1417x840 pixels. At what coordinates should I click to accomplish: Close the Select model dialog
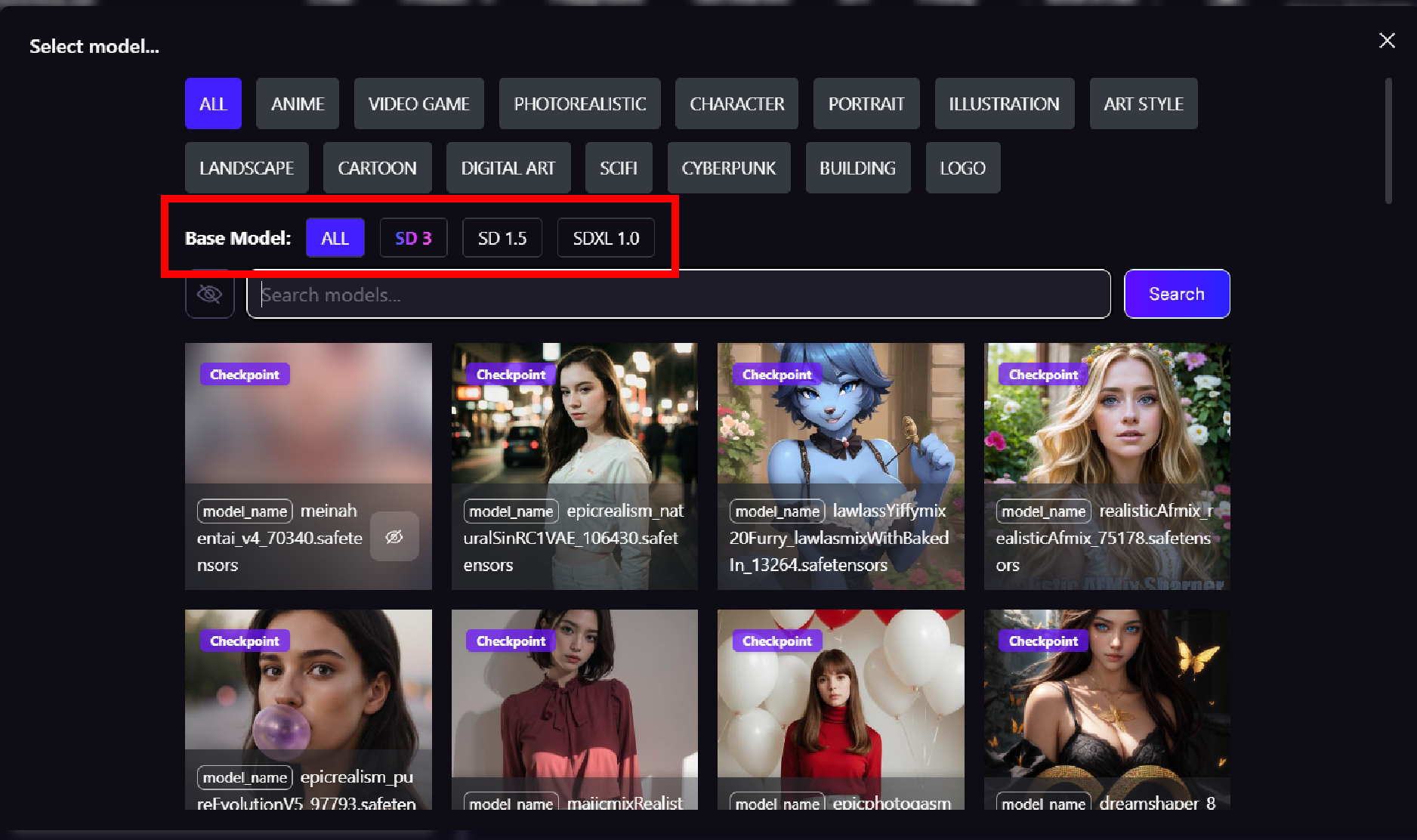[x=1387, y=41]
